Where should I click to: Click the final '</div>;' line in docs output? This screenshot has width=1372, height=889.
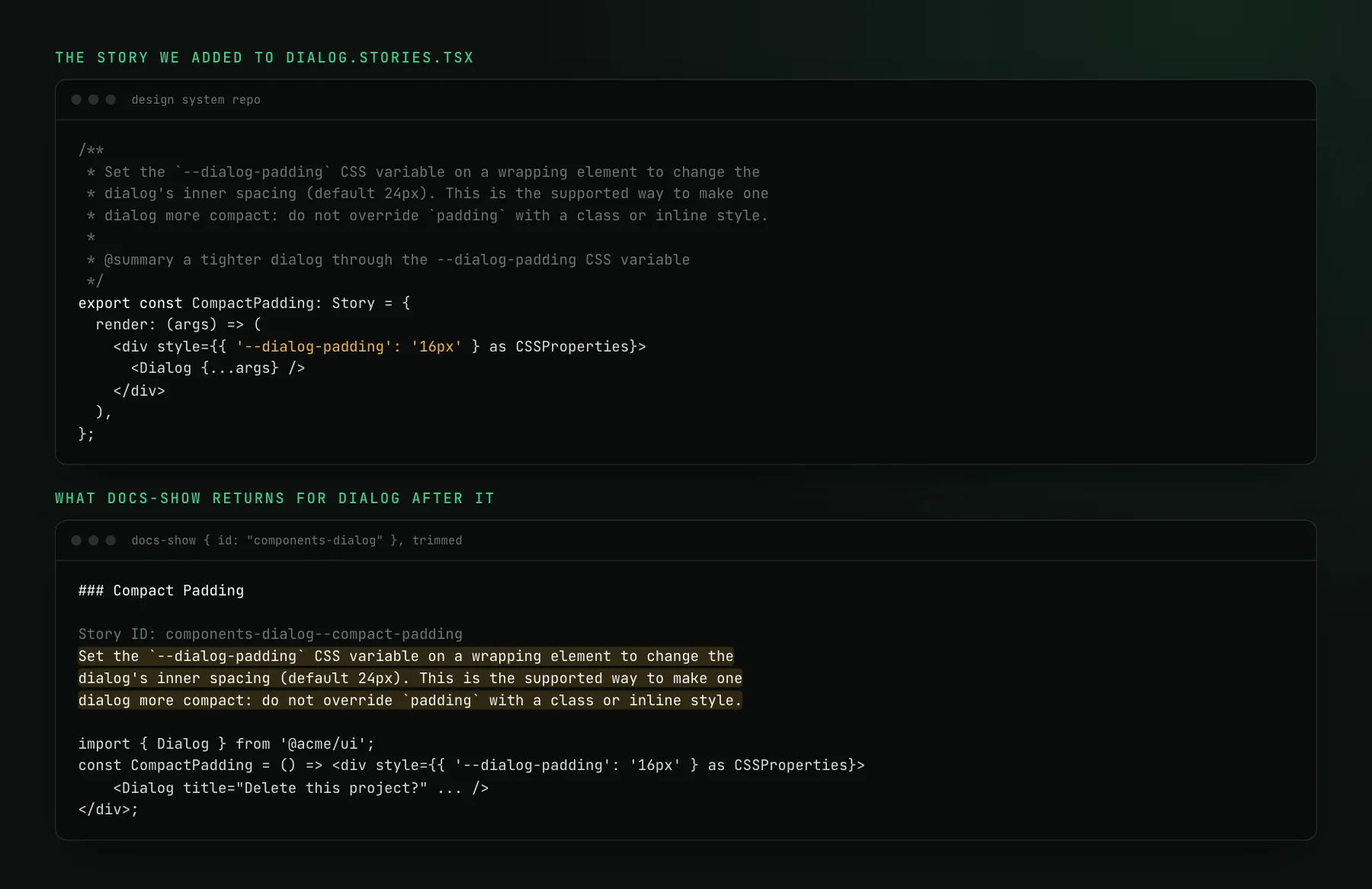(x=108, y=810)
